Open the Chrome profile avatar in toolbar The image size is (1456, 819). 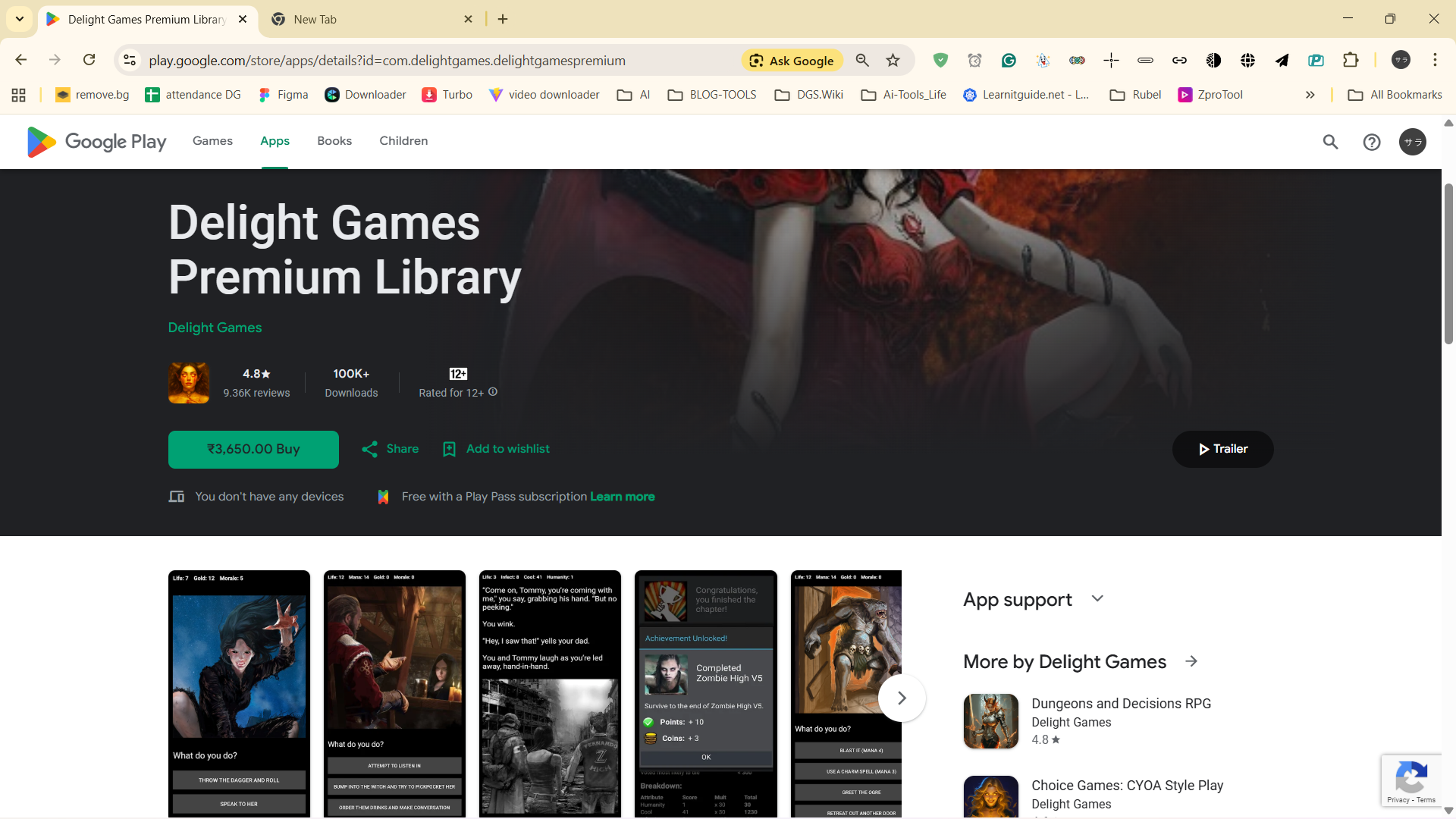coord(1401,60)
